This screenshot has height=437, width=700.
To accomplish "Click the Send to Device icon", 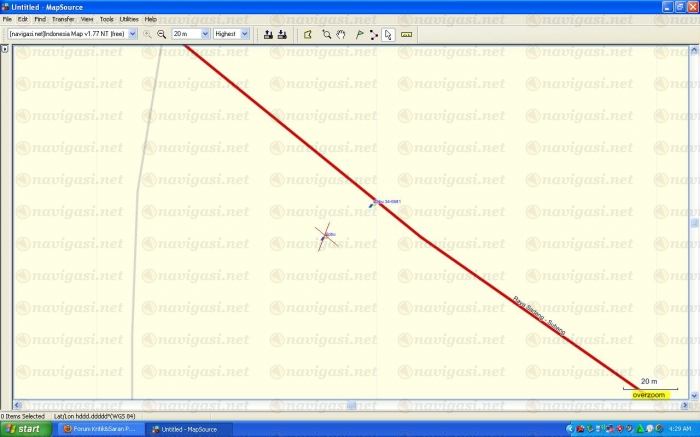I will coord(268,33).
